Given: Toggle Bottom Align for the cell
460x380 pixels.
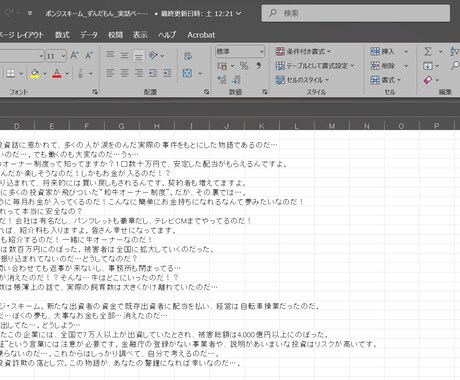Looking at the screenshot, I should tap(139, 56).
